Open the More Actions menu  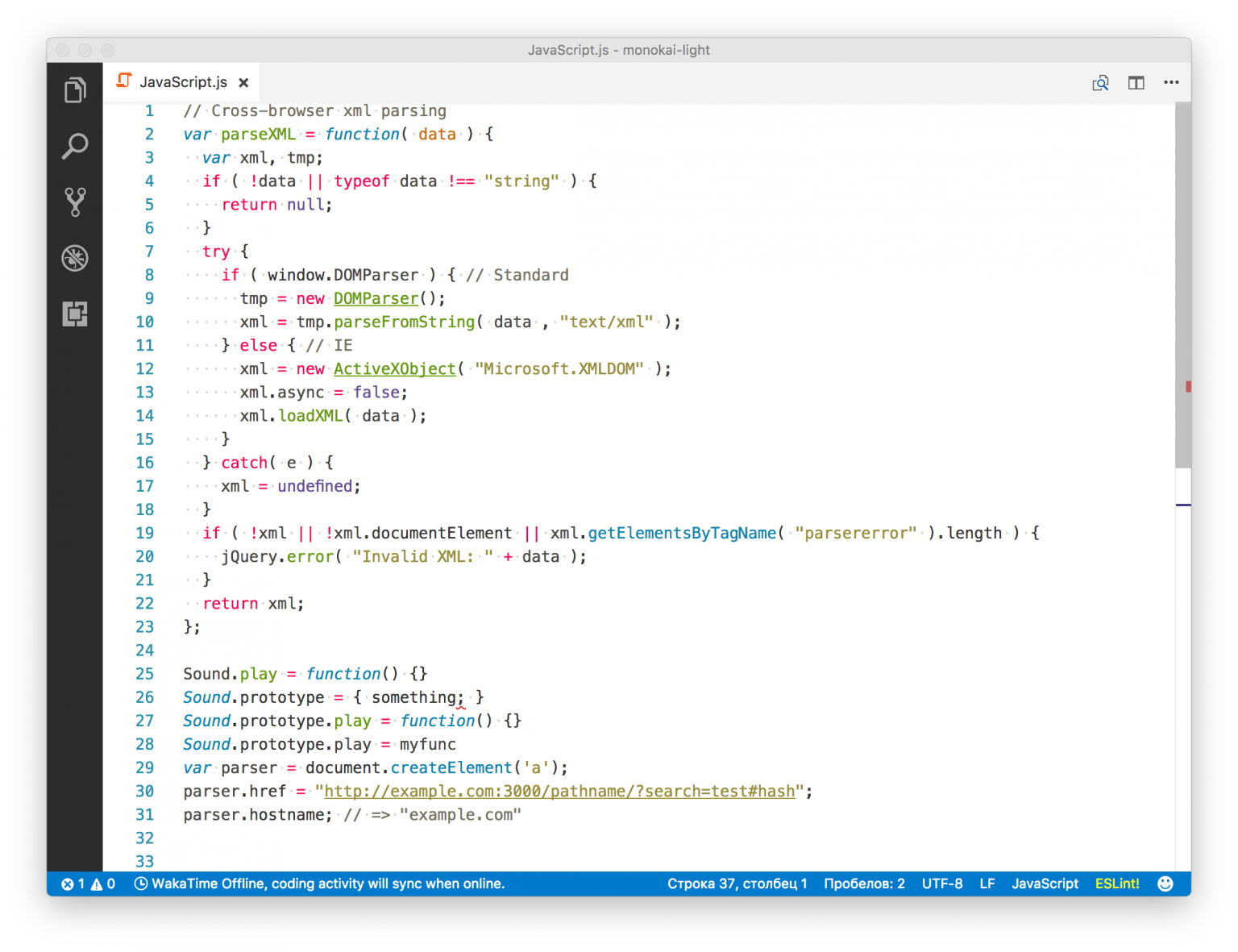pos(1171,82)
